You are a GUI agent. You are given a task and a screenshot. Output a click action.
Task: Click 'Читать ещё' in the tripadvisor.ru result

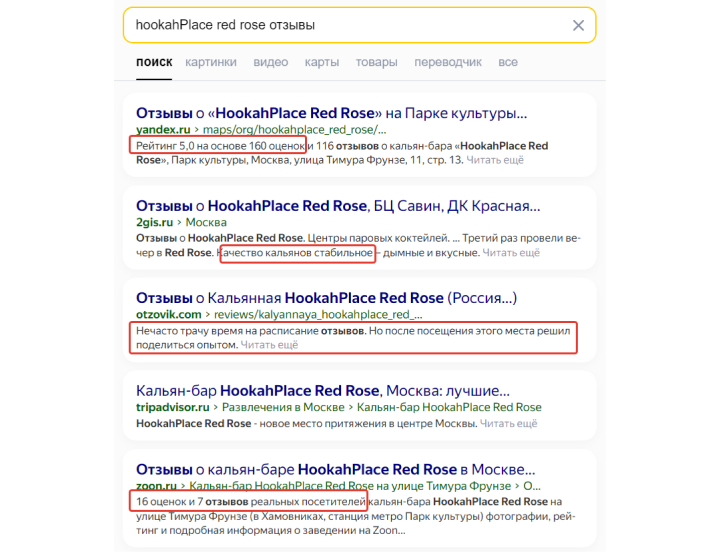click(x=508, y=423)
